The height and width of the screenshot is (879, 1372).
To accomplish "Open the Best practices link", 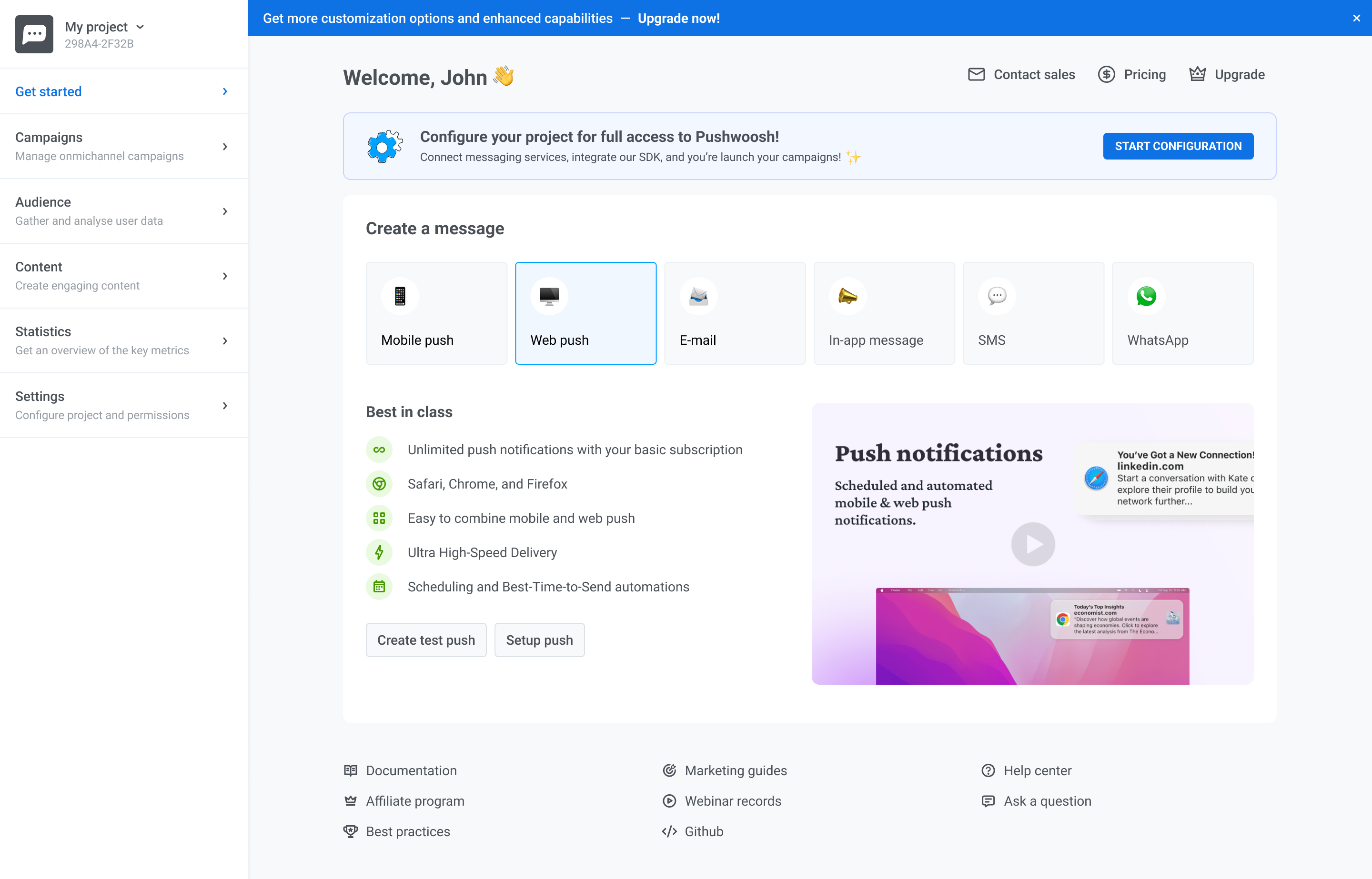I will (x=408, y=832).
